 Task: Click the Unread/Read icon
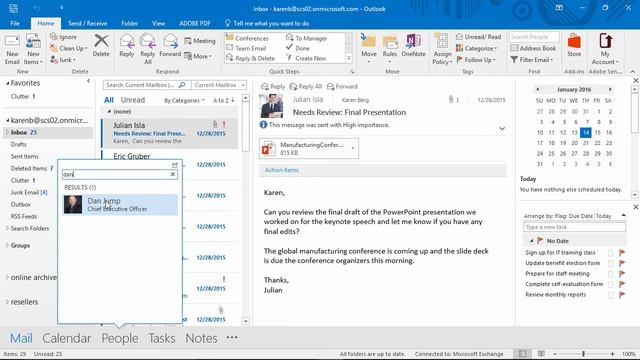click(459, 37)
